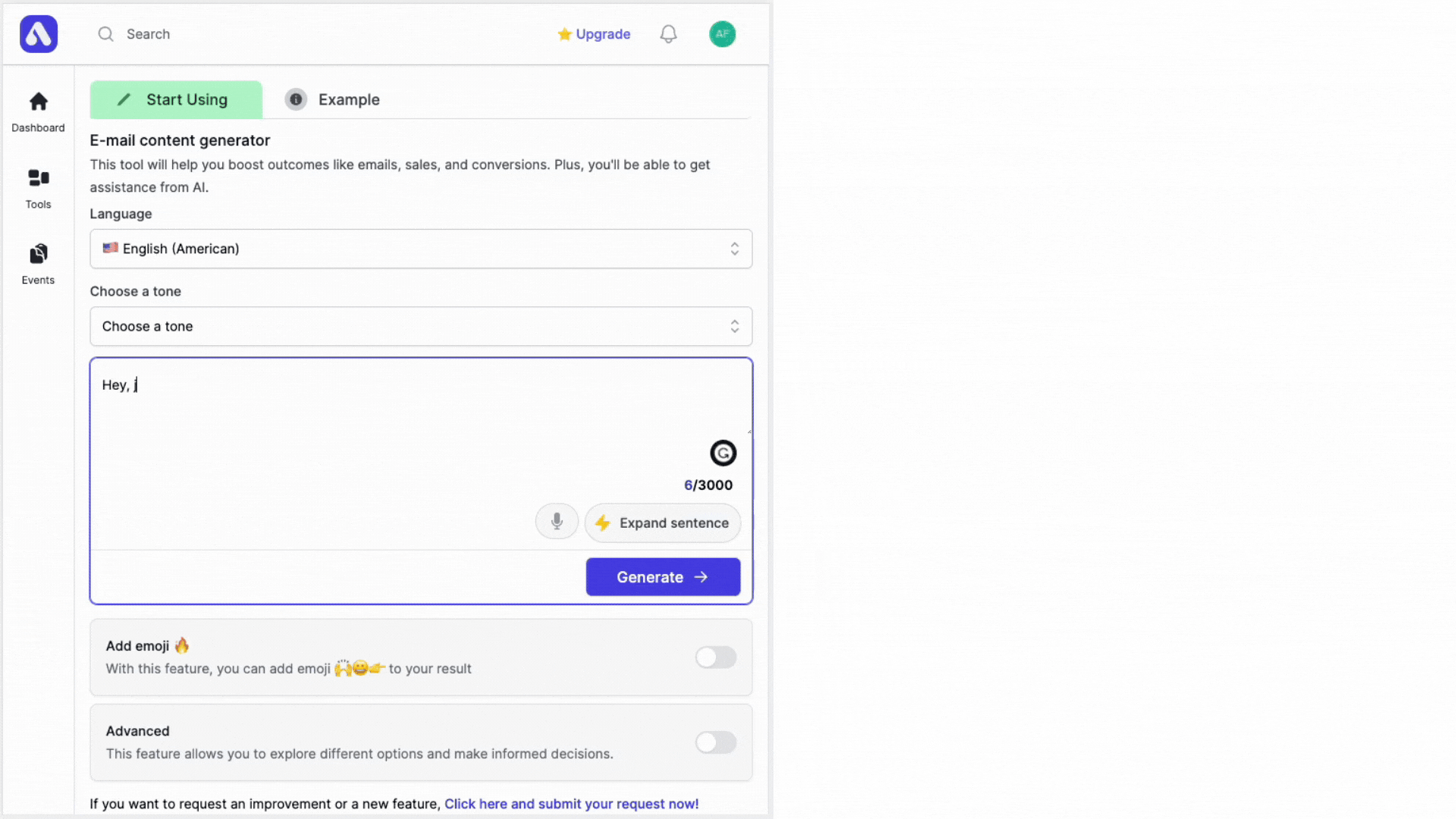Open the Dashboard from sidebar

(38, 111)
